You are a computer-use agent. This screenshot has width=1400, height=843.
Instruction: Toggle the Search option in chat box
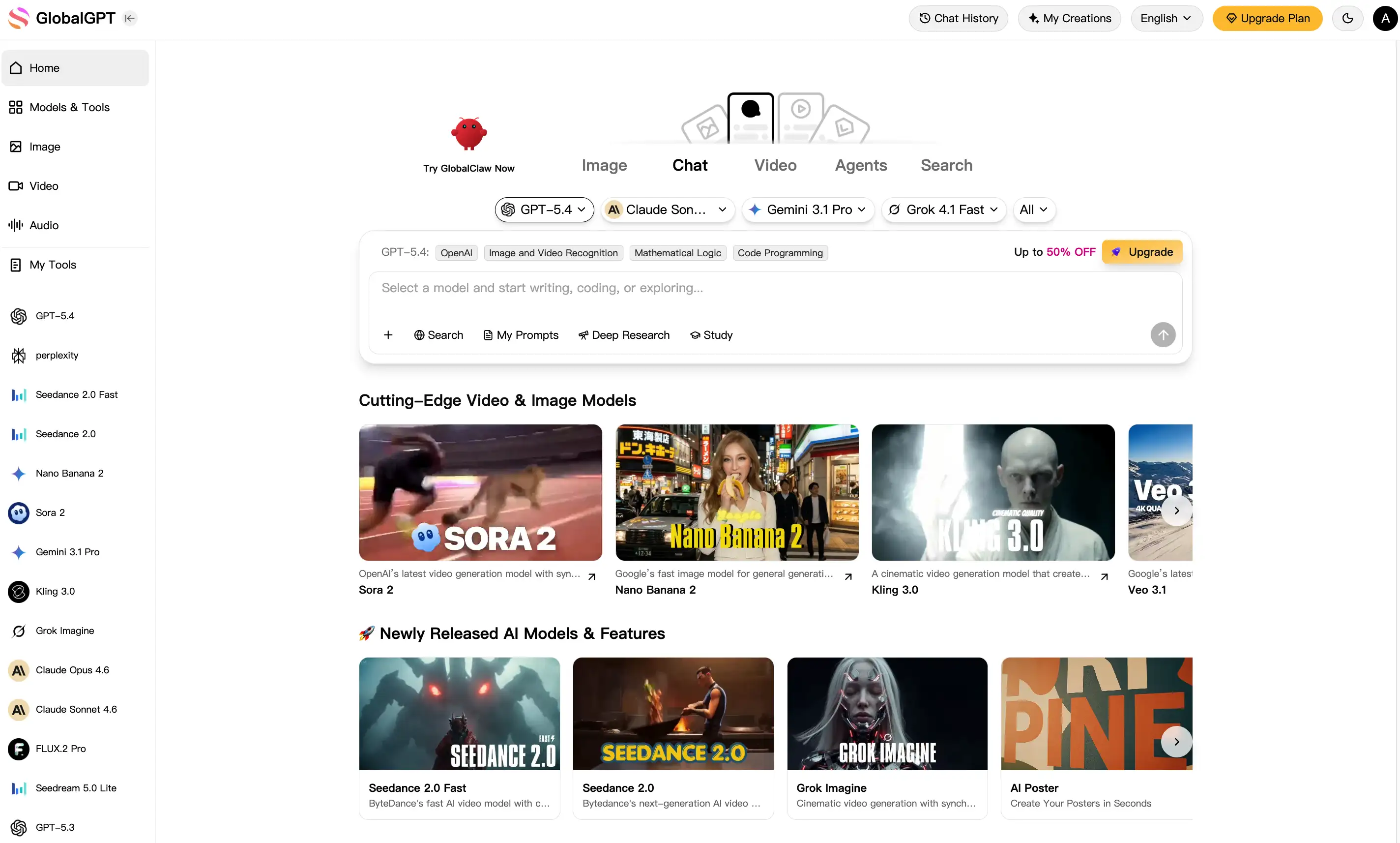438,335
